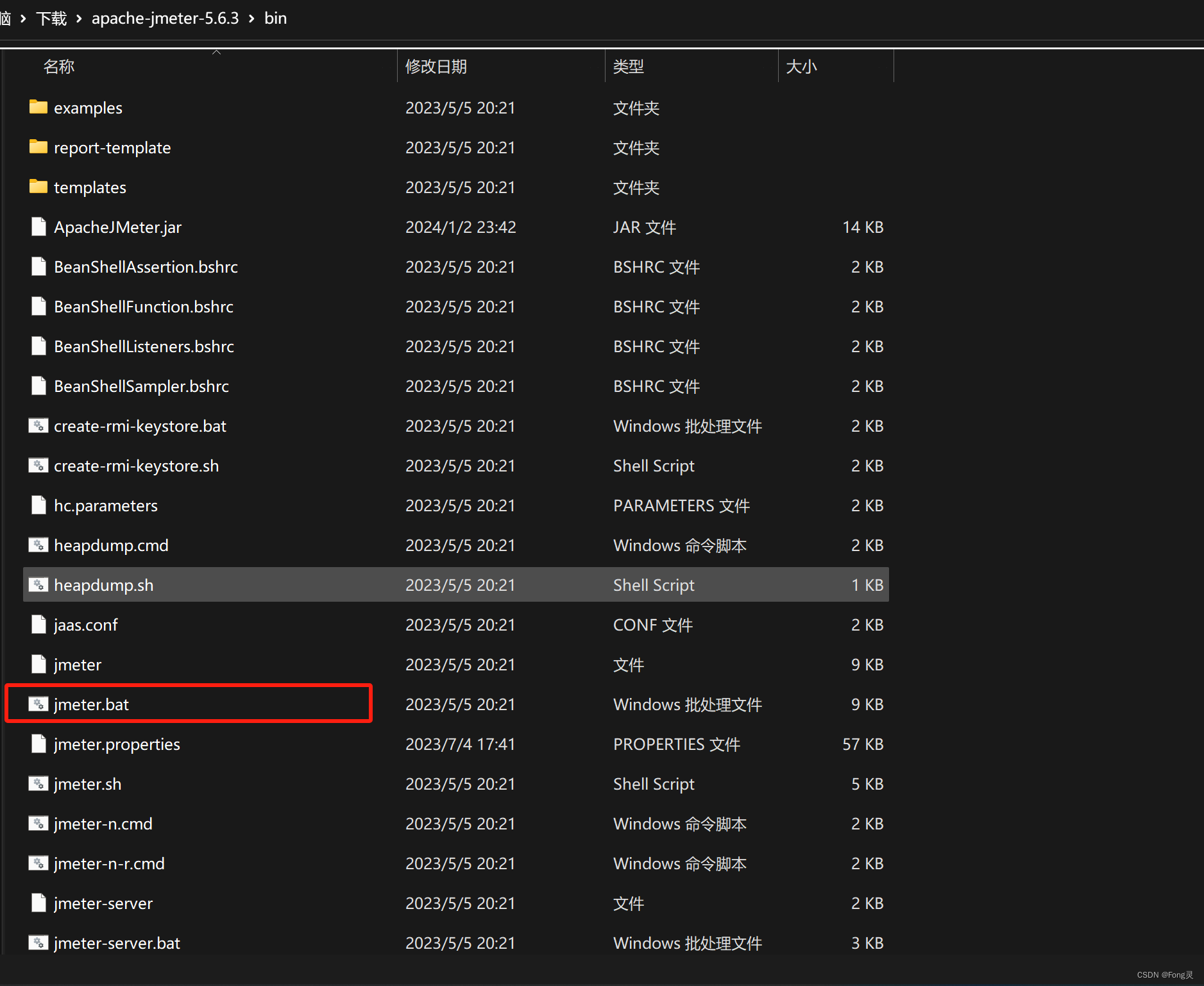
Task: Select the folder name examples
Action: pos(88,108)
